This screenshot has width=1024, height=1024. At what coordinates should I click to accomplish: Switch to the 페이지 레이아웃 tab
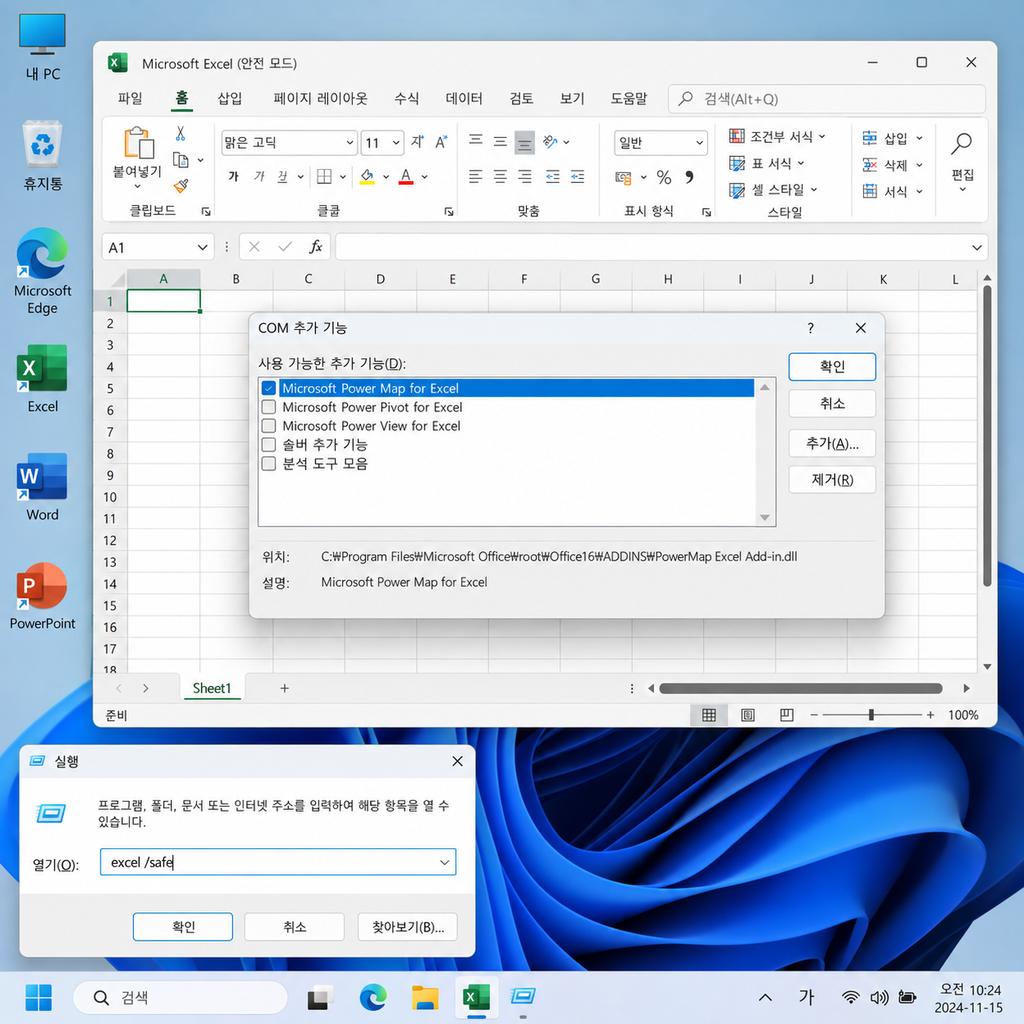(x=320, y=99)
